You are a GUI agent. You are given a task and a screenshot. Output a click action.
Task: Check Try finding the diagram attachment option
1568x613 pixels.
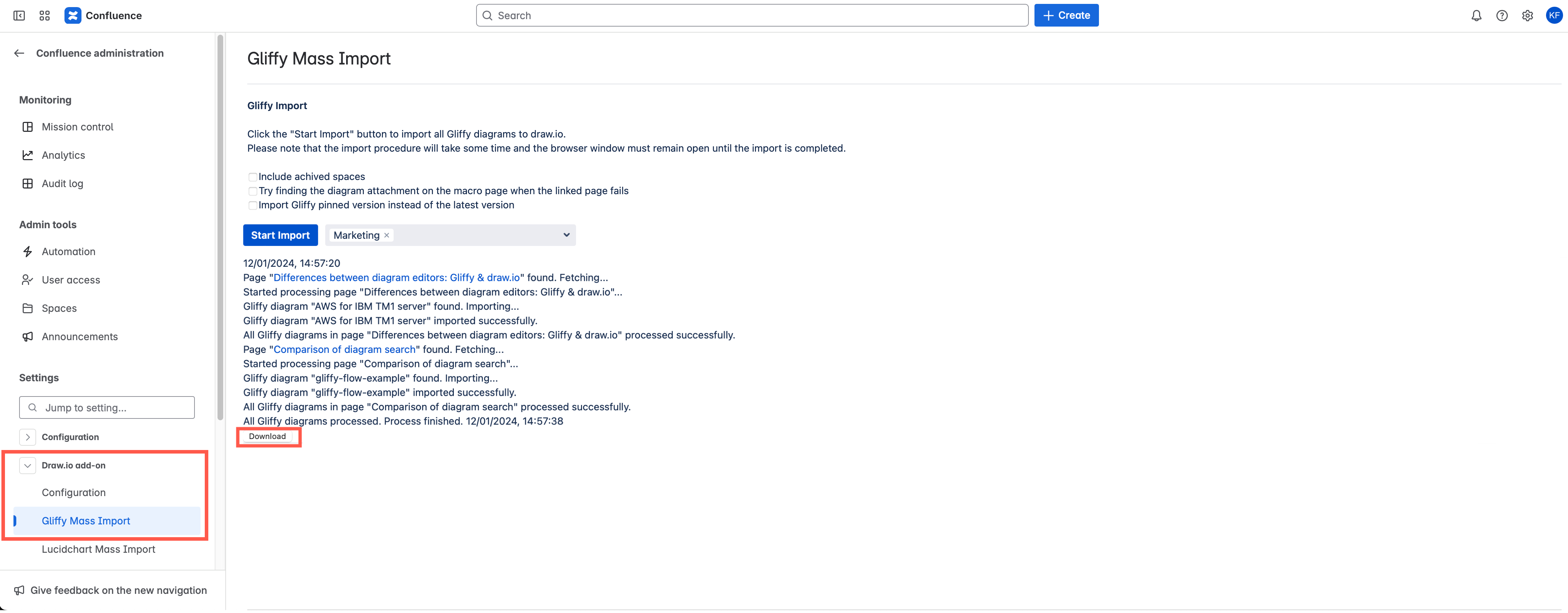coord(253,191)
